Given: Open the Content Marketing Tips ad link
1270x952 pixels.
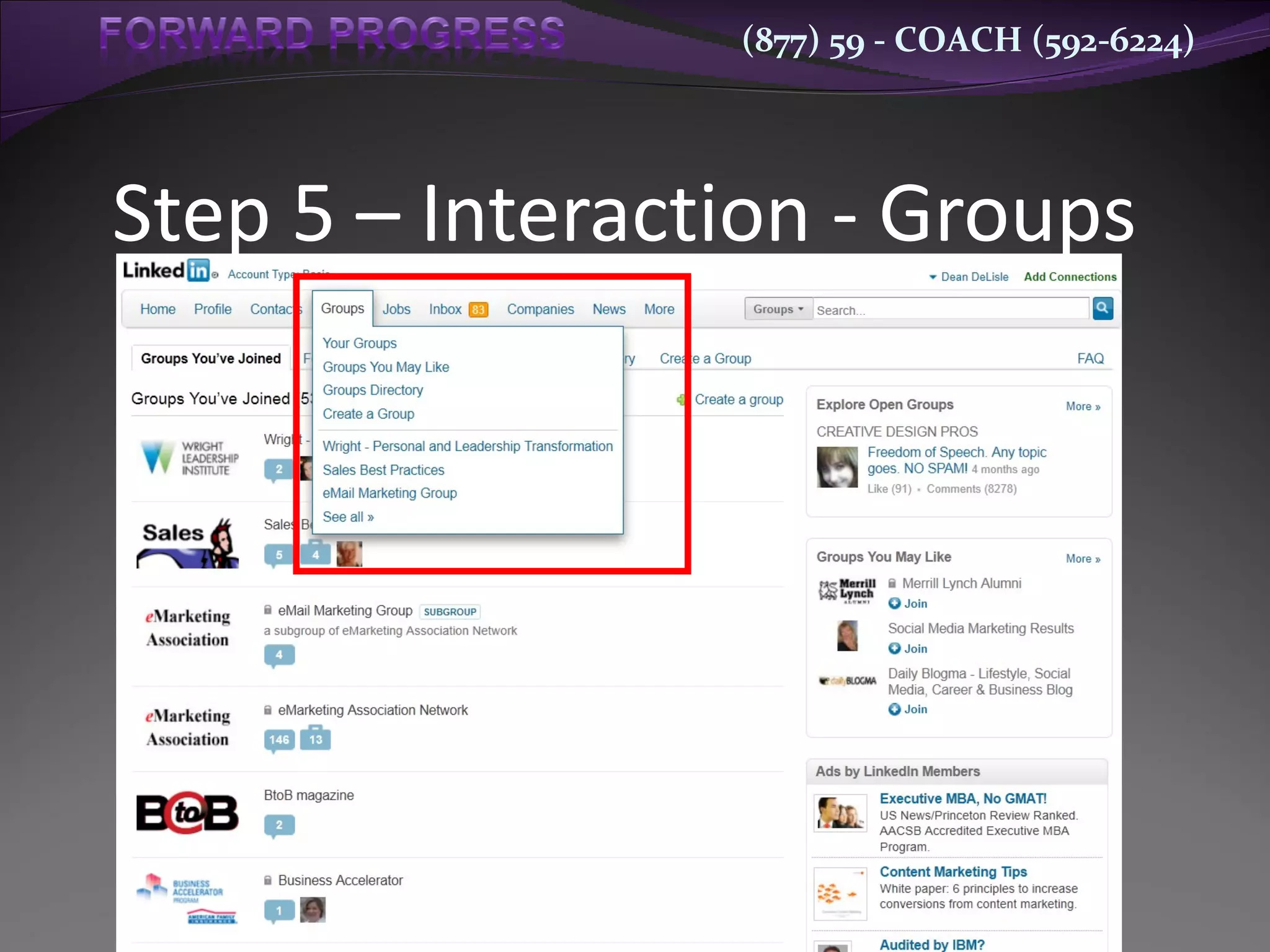Looking at the screenshot, I should coord(953,872).
